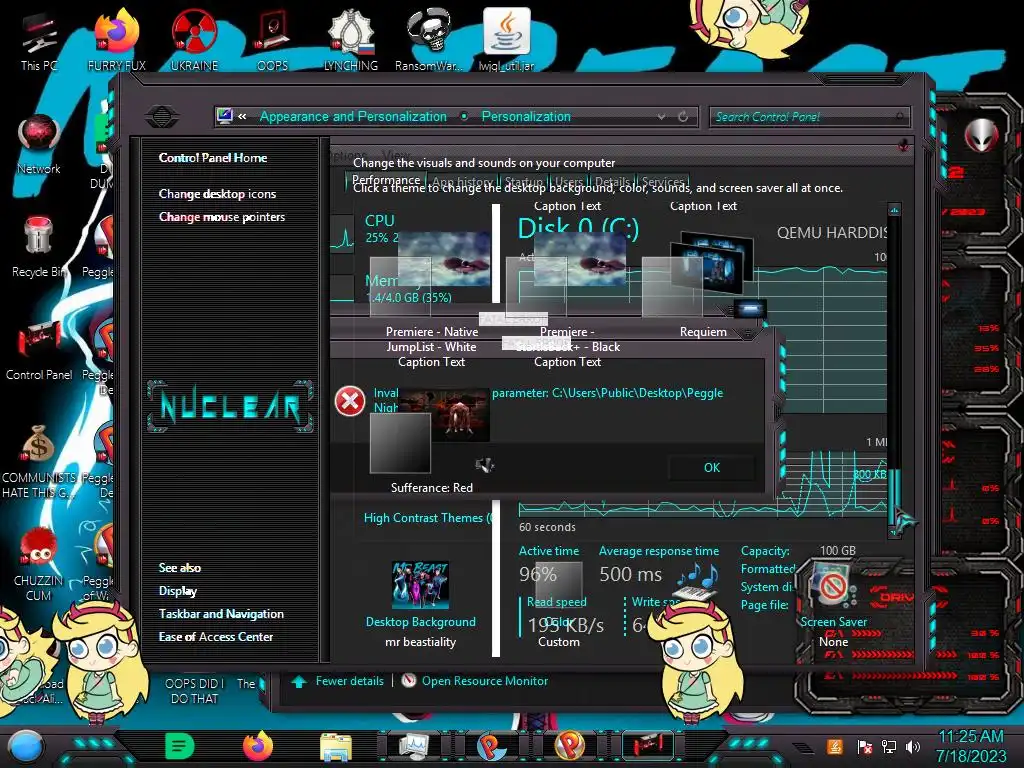Click the Personalization breadcrumb
This screenshot has height=768, width=1024.
point(526,116)
